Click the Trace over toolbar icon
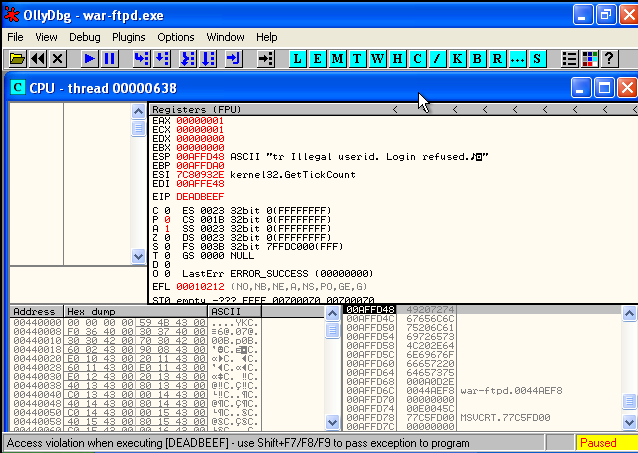 [x=208, y=59]
